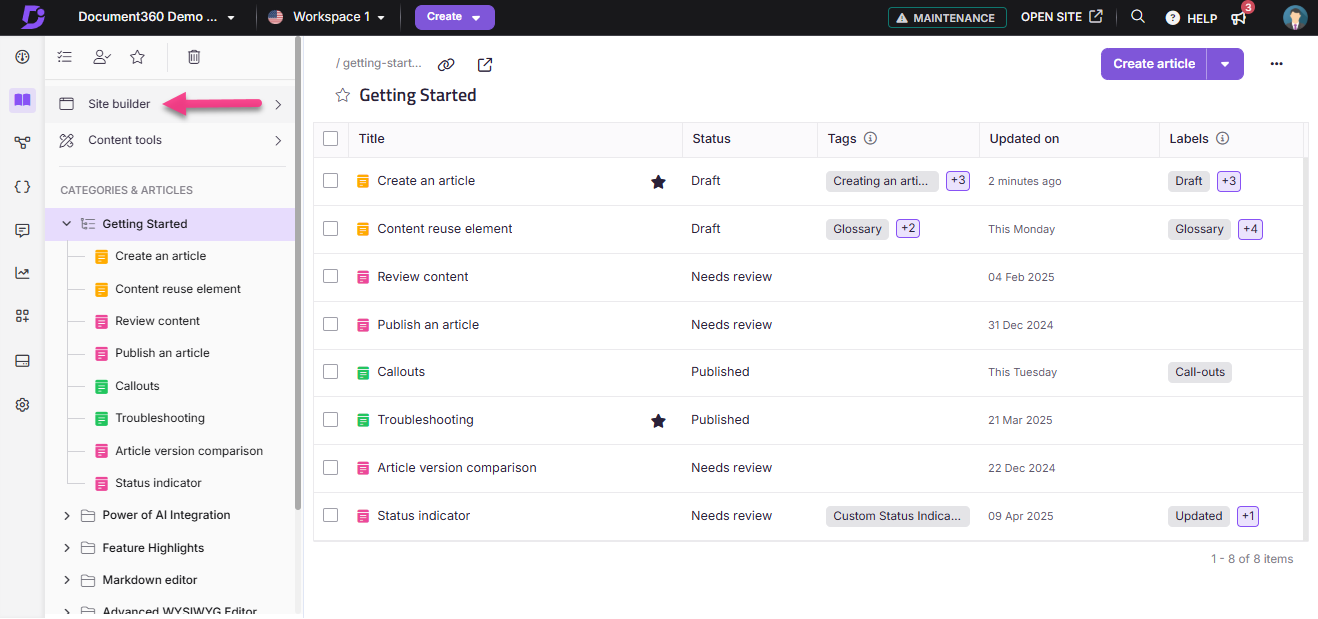1318x619 pixels.
Task: Expand the Power of AI Integration folder
Action: click(x=67, y=516)
